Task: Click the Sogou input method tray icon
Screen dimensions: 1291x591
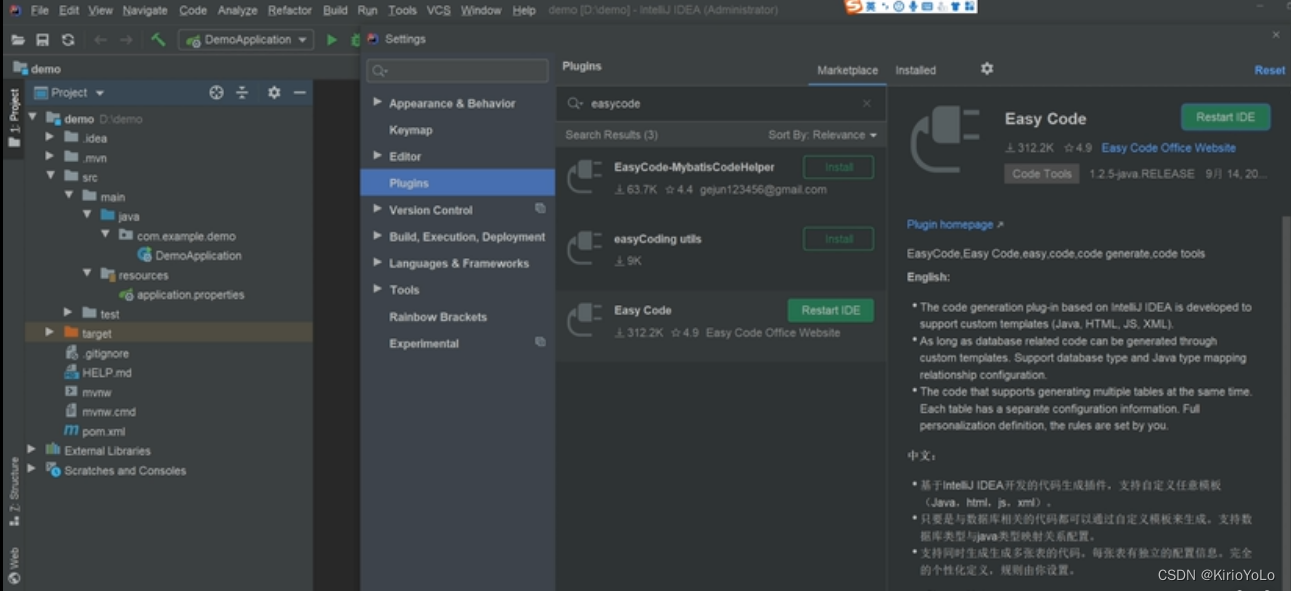Action: click(x=853, y=6)
